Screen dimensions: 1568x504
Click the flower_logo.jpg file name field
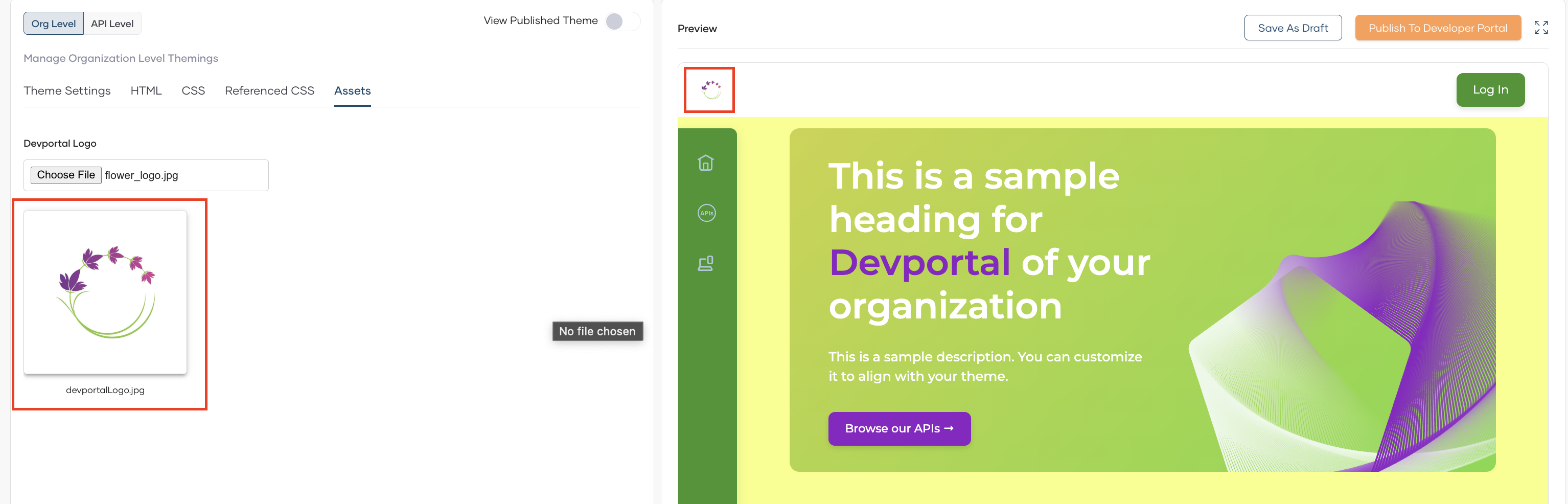(182, 175)
